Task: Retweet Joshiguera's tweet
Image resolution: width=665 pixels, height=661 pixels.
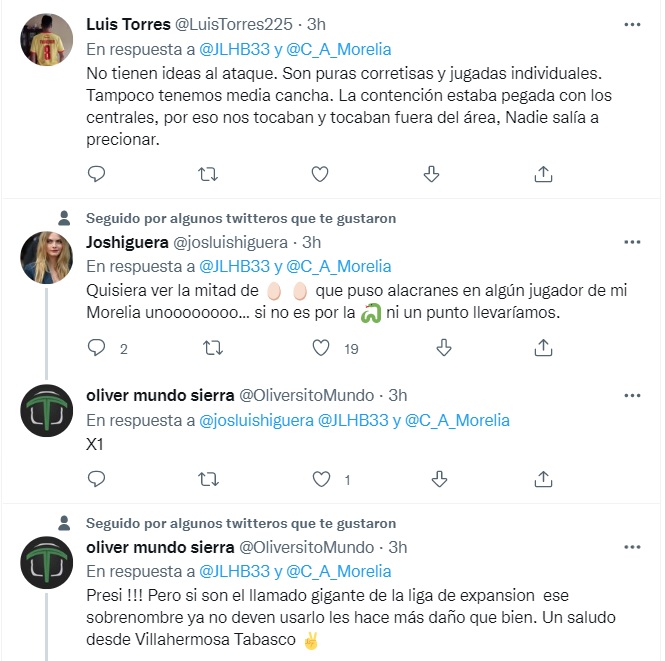Action: click(x=212, y=347)
